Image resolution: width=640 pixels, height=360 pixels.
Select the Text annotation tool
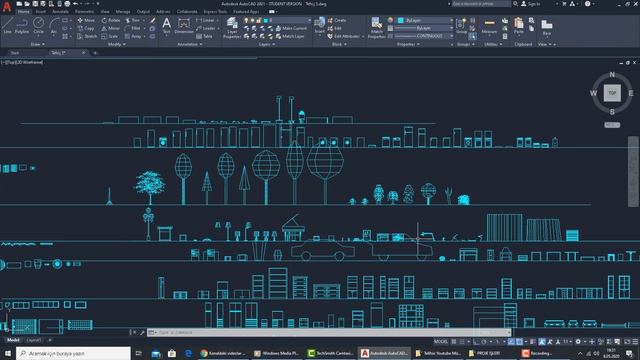pos(167,25)
